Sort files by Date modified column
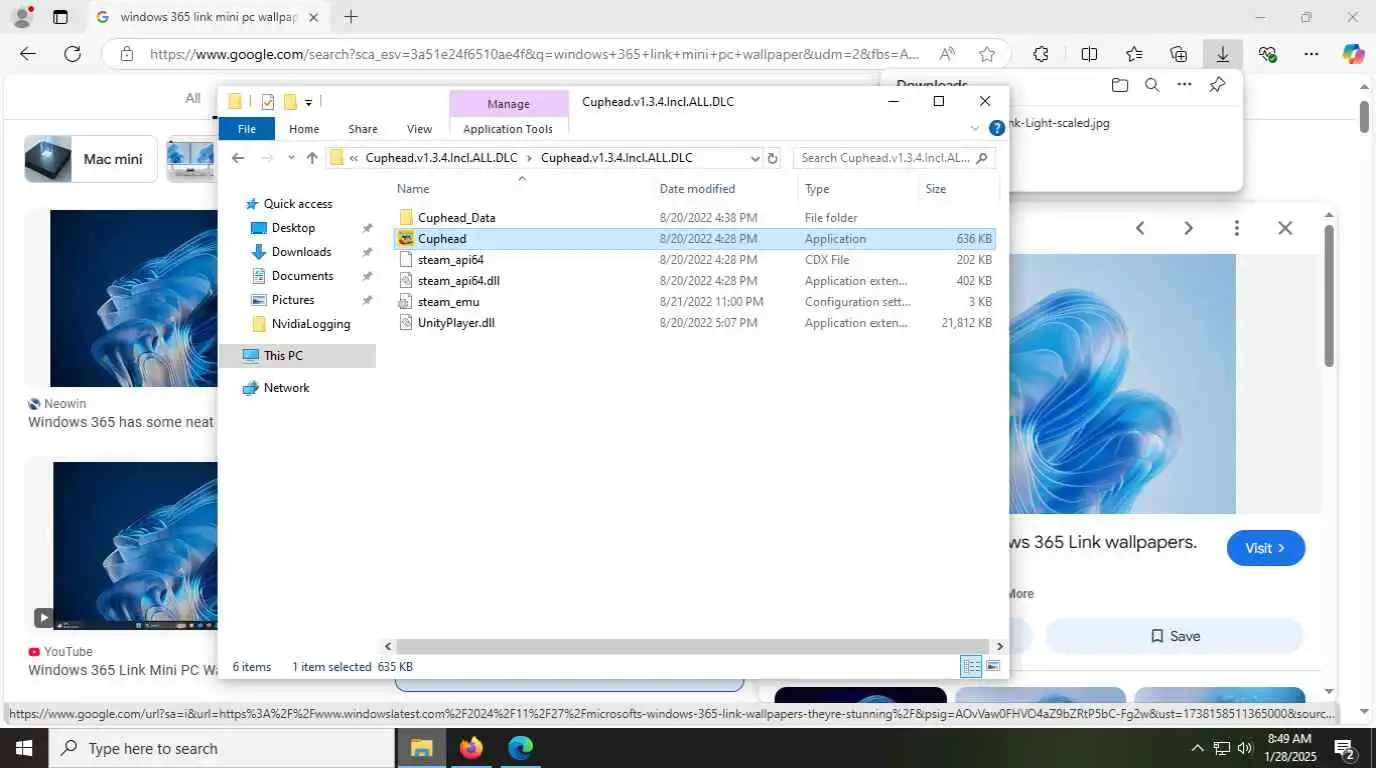The image size is (1376, 768). point(727,189)
